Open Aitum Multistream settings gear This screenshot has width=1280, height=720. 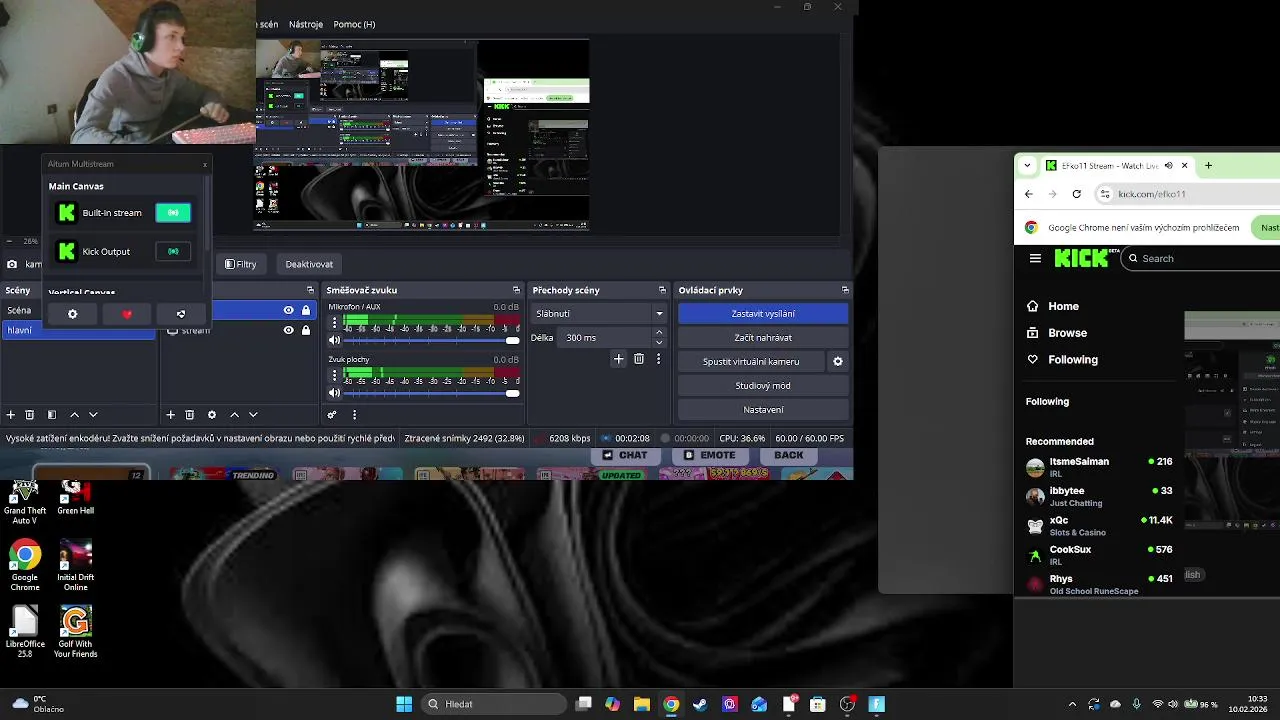coord(72,314)
